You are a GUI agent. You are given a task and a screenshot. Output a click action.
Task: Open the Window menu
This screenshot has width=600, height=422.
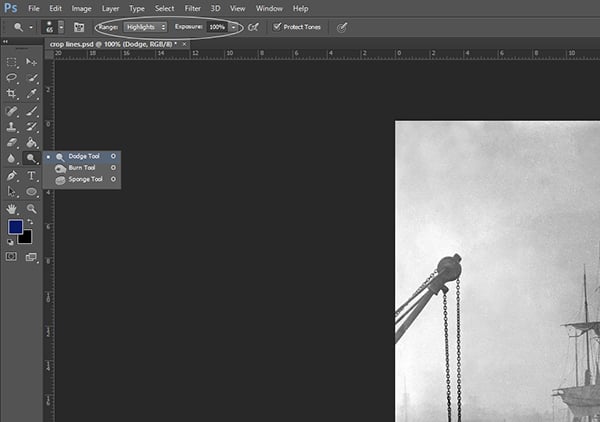269,8
